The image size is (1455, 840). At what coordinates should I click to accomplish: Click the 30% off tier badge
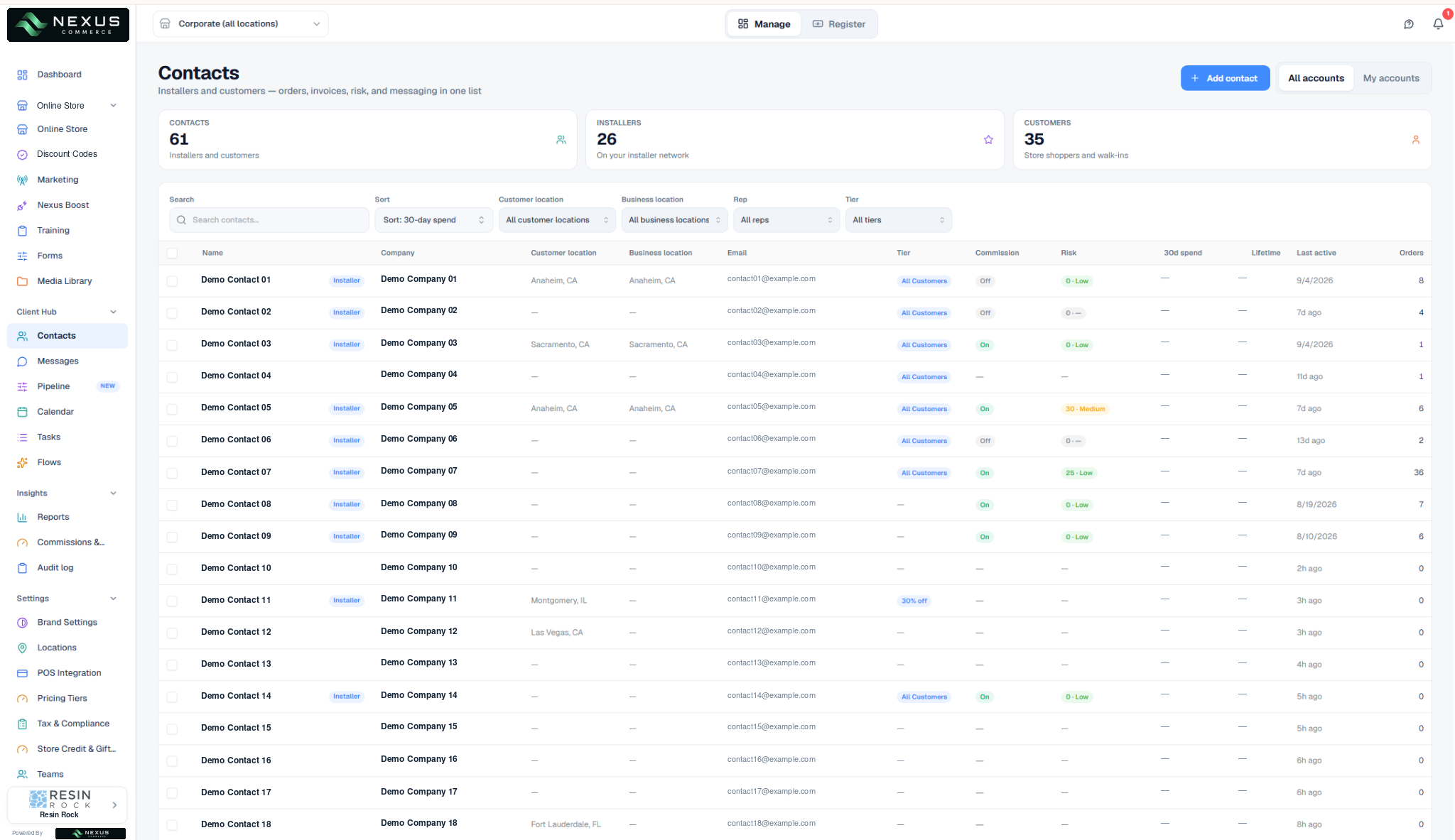[914, 601]
